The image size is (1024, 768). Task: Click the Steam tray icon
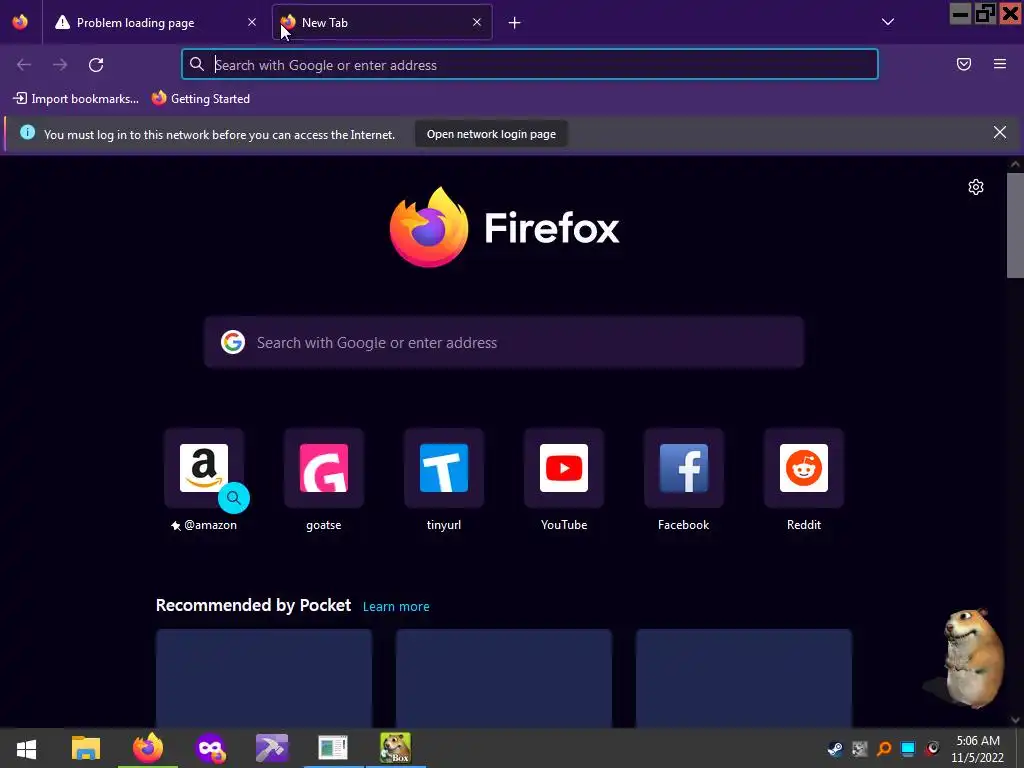(x=835, y=749)
